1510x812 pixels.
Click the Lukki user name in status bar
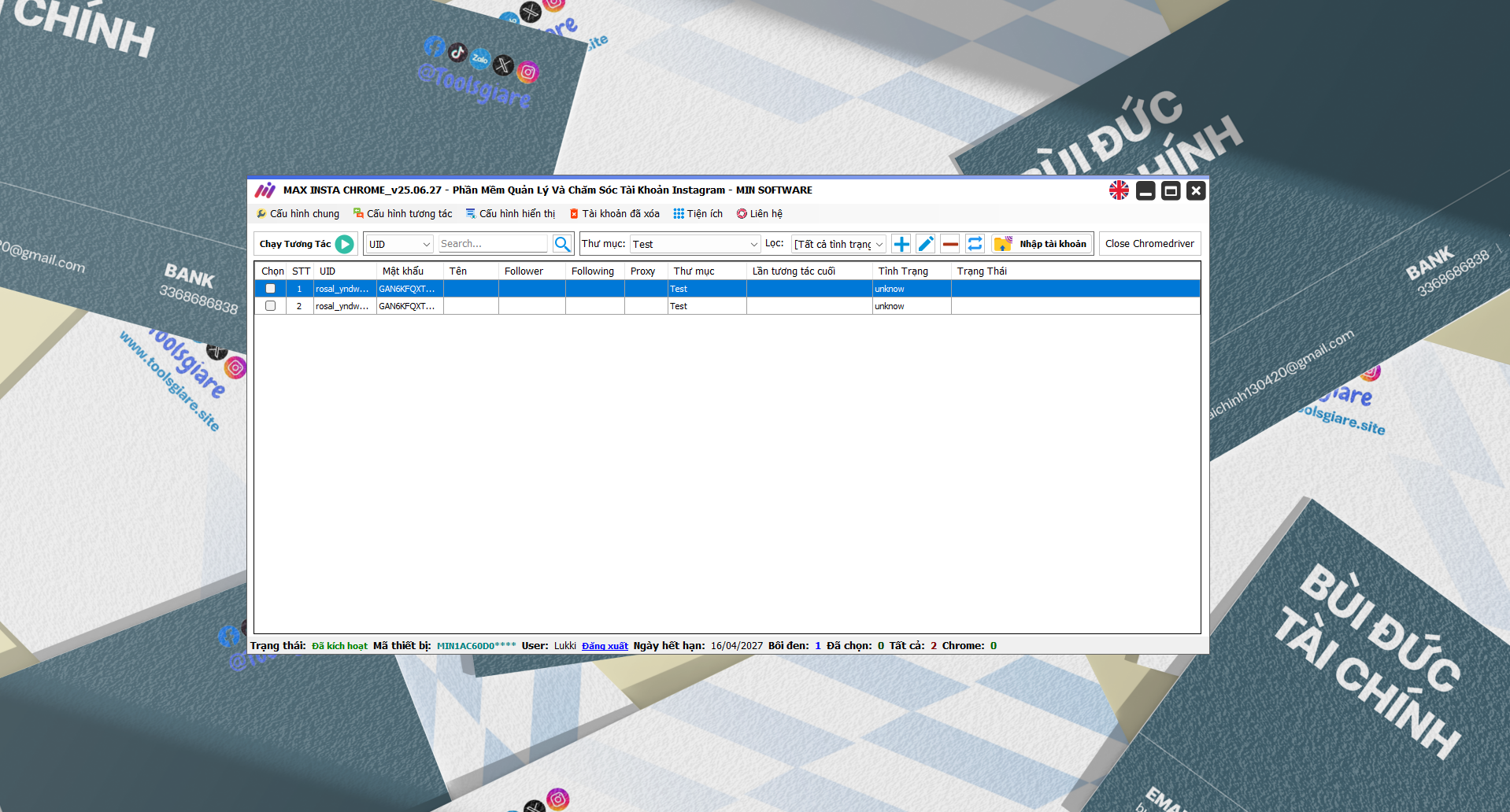click(565, 646)
